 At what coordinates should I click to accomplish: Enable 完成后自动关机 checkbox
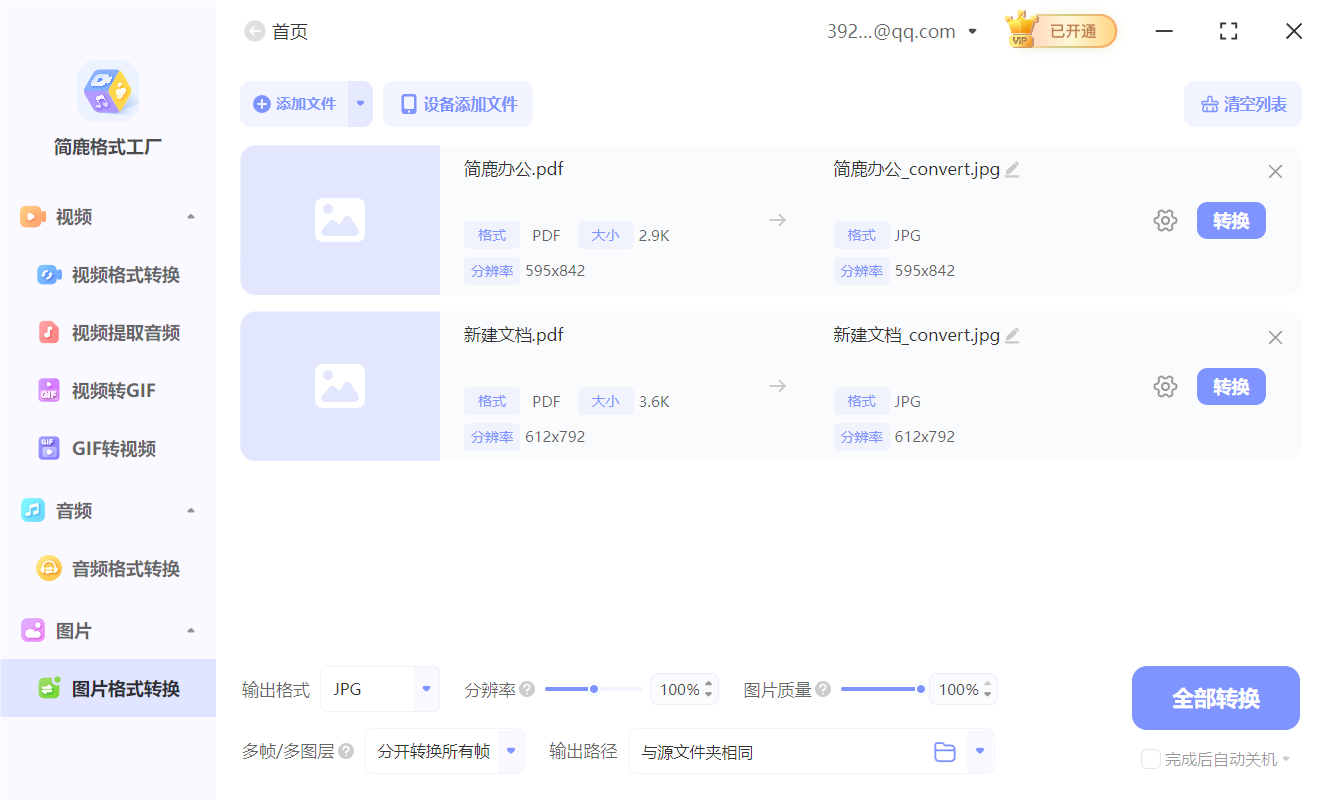pyautogui.click(x=1150, y=759)
